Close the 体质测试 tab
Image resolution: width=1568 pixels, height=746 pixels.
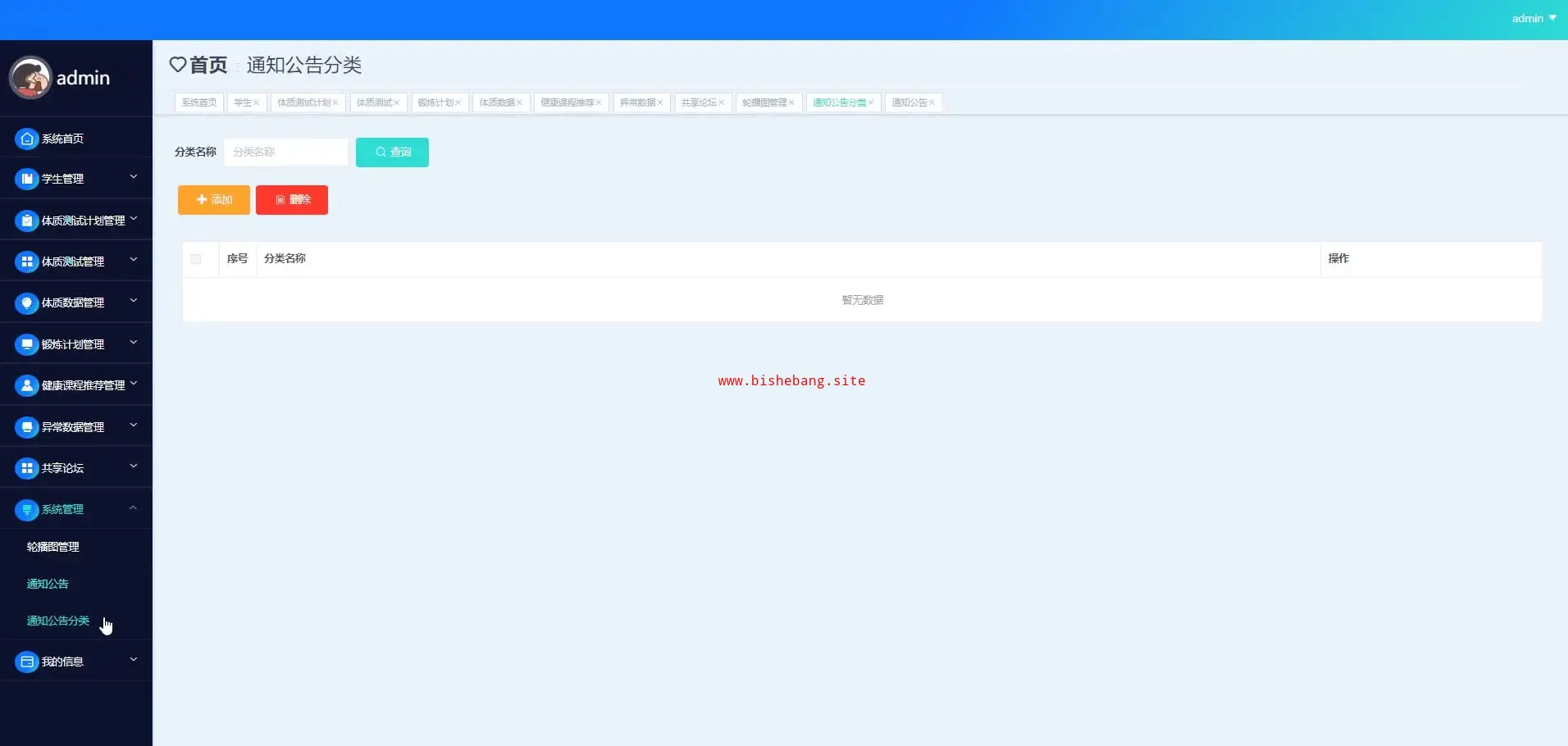coord(397,102)
